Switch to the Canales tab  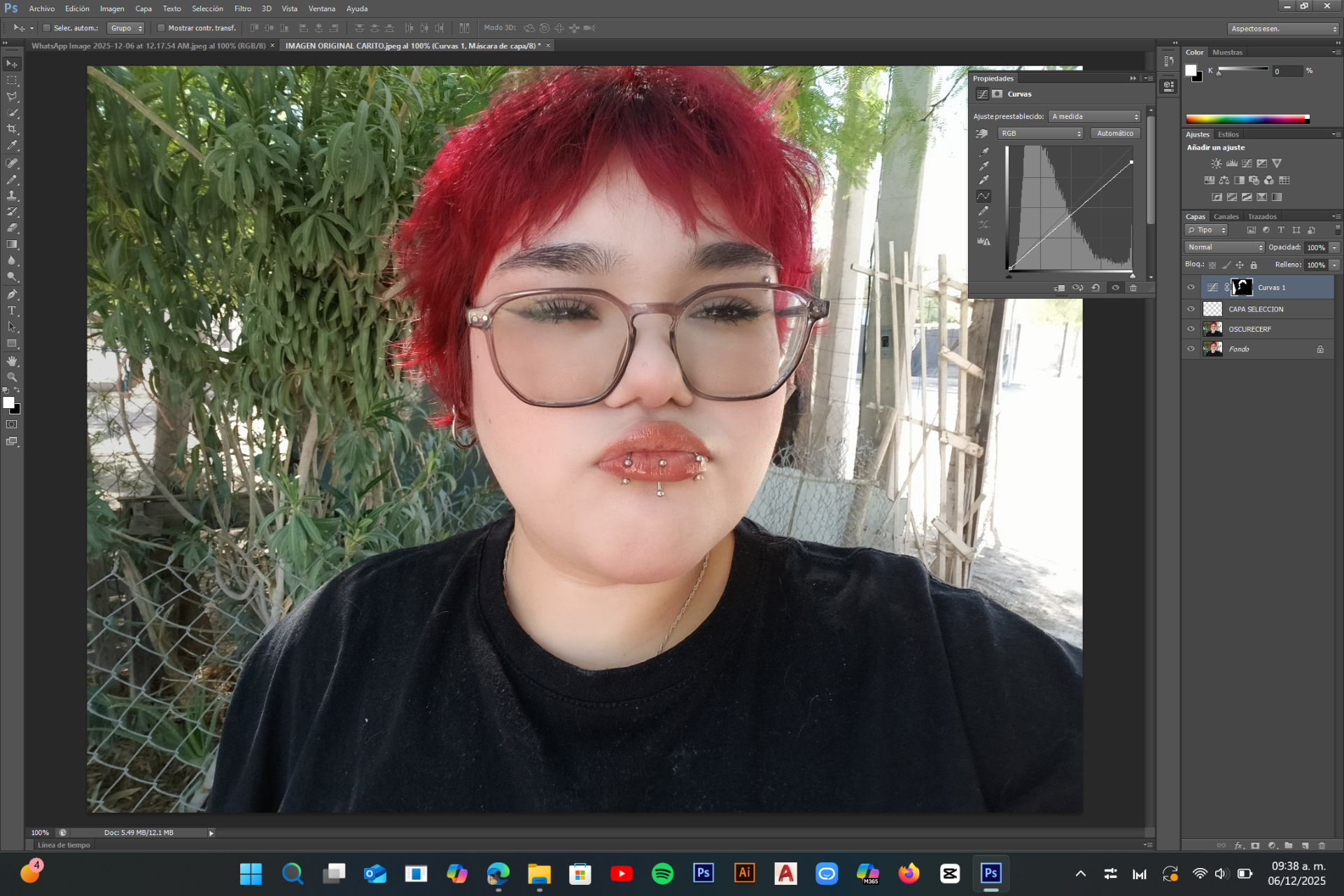point(1226,216)
